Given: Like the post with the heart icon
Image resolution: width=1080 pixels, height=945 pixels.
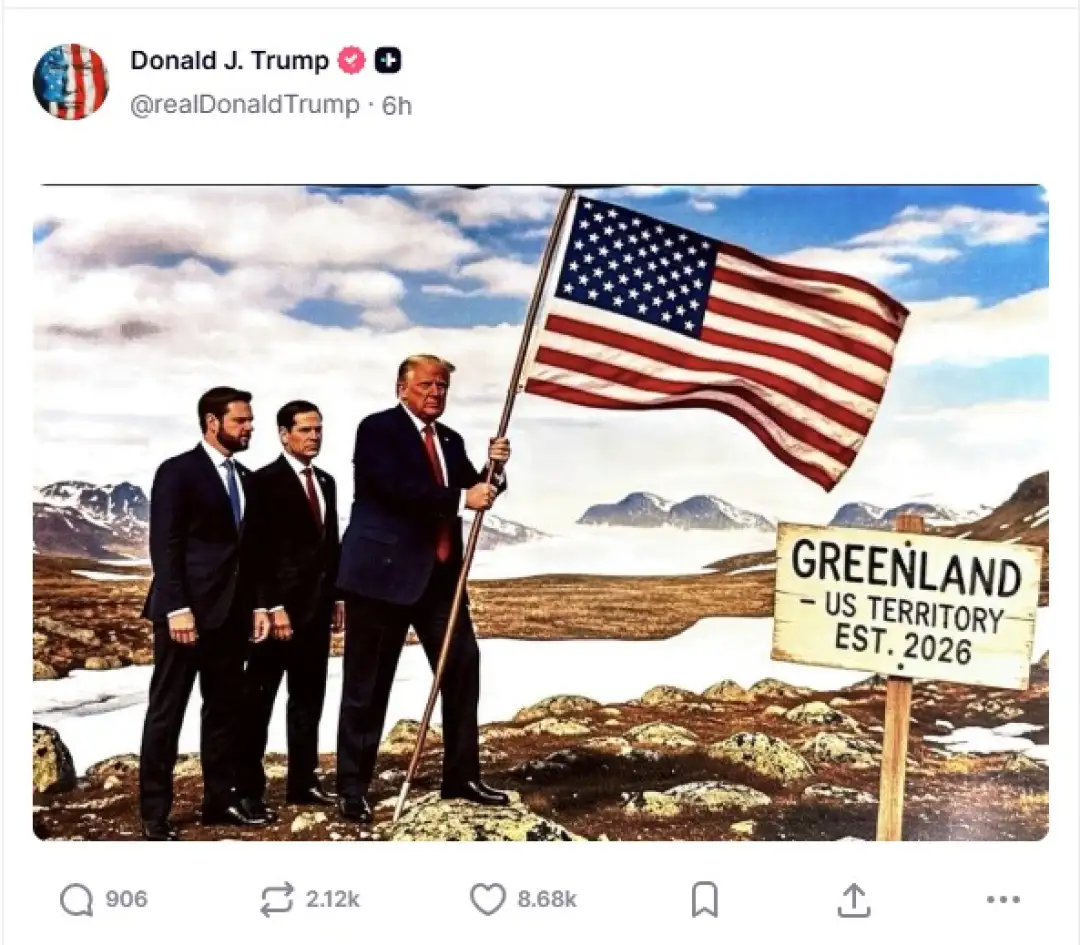Looking at the screenshot, I should pos(488,900).
